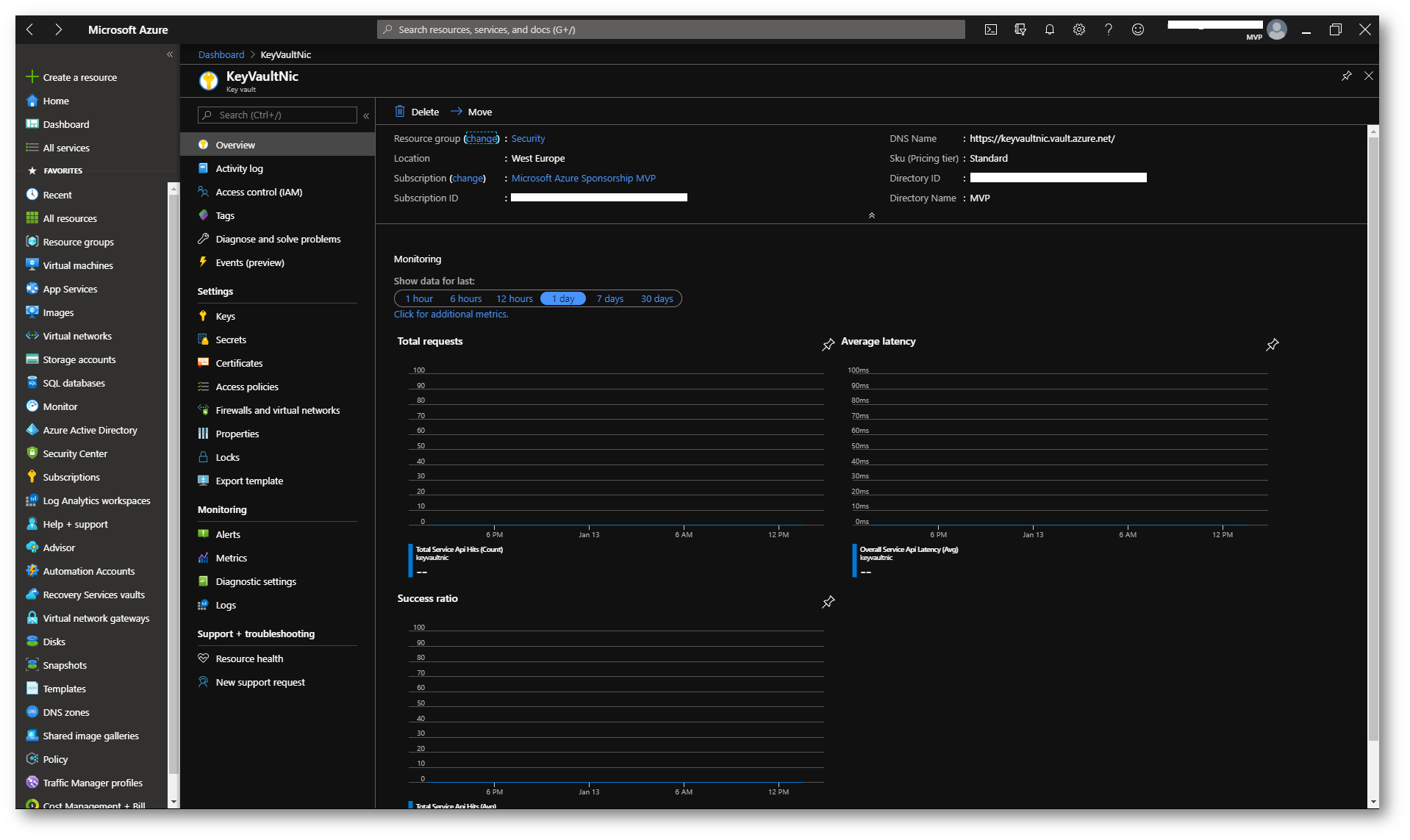Select the 30 days time range
The image size is (1410, 840).
point(657,298)
